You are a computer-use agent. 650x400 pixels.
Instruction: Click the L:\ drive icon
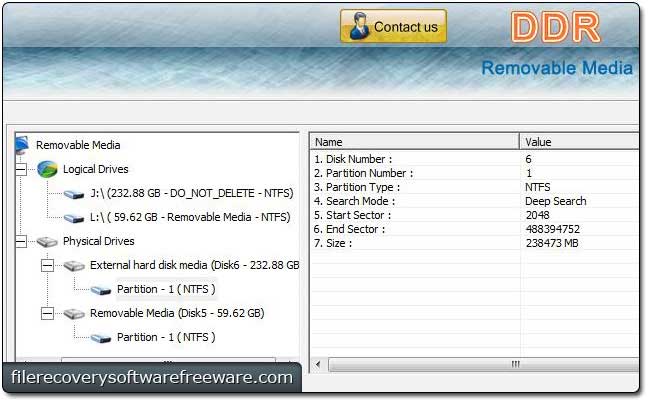pos(74,218)
